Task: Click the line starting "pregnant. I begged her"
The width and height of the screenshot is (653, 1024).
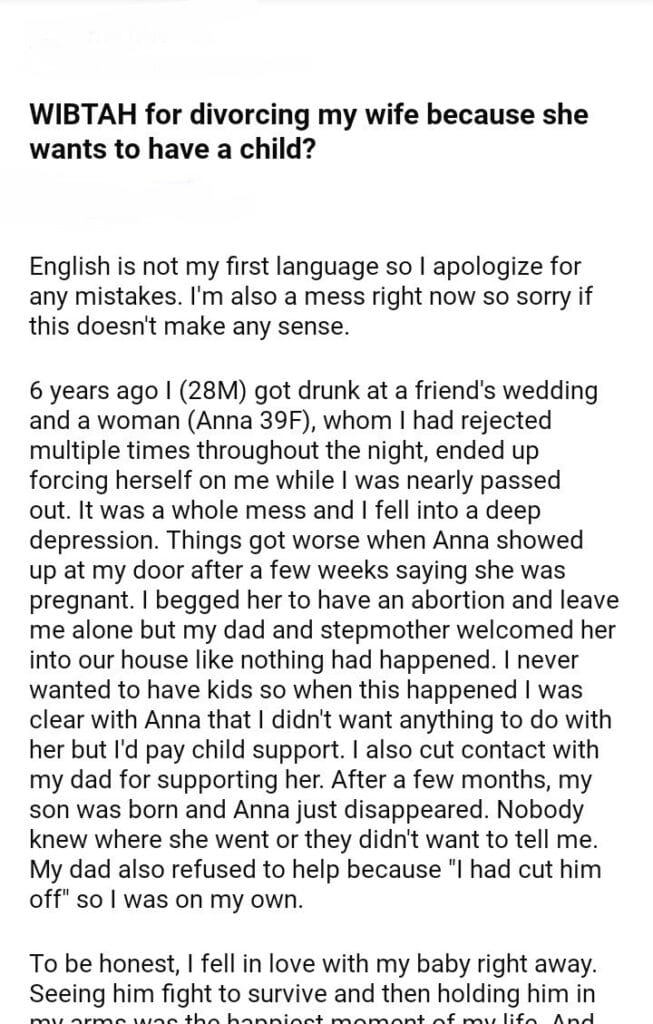Action: point(324,600)
